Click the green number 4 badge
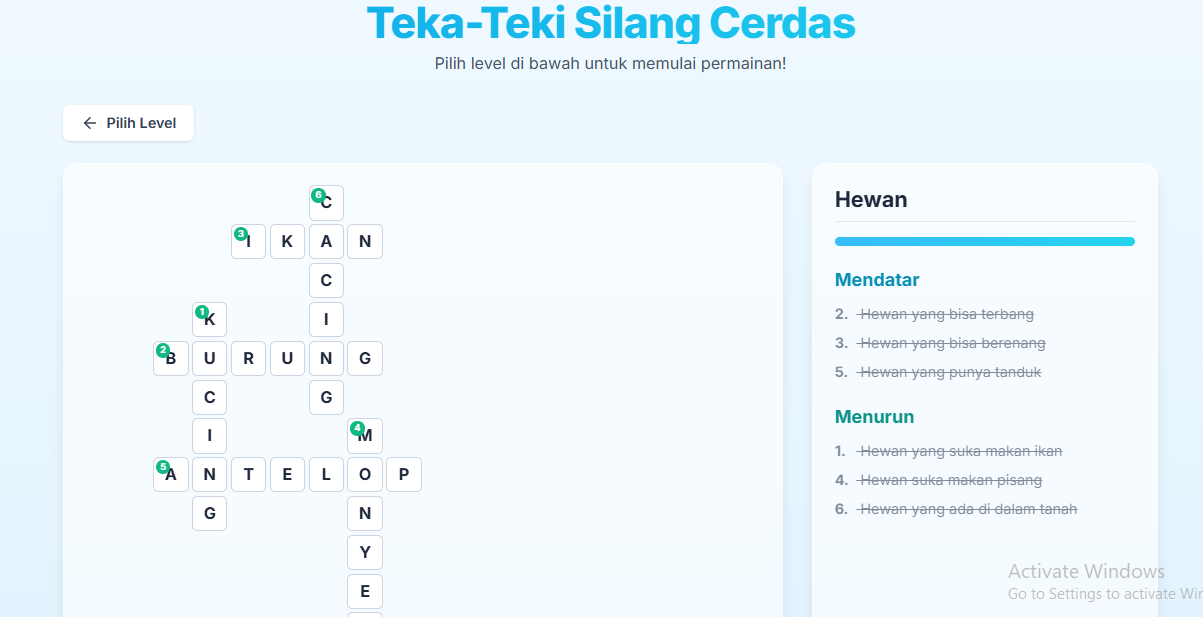The image size is (1203, 617). [357, 429]
